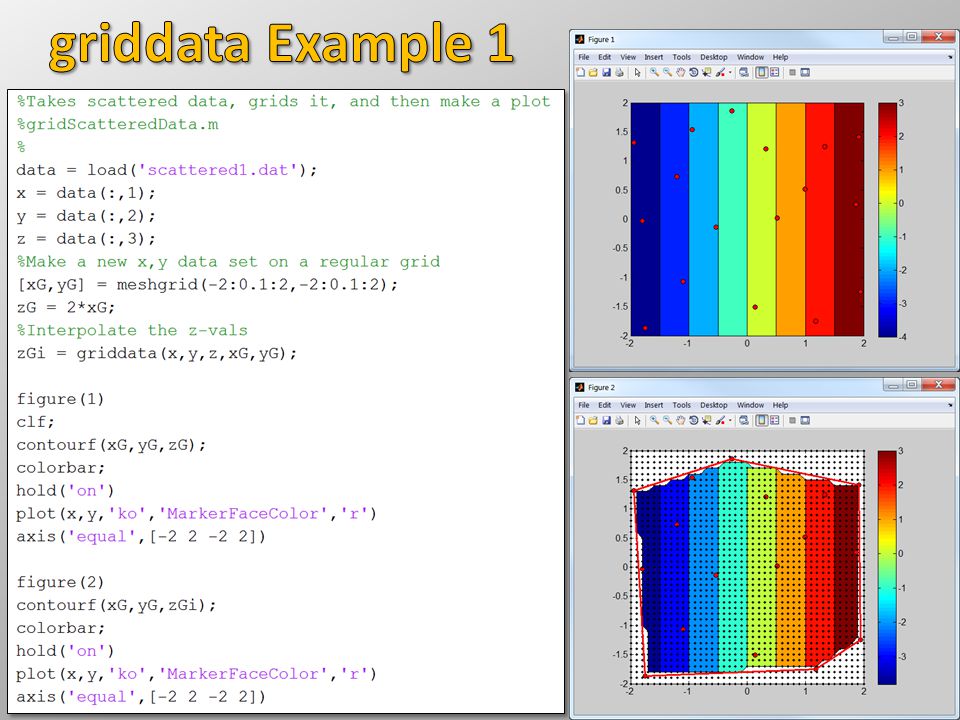The height and width of the screenshot is (720, 960).
Task: Print Figure 1 with the printer icon
Action: click(x=619, y=72)
